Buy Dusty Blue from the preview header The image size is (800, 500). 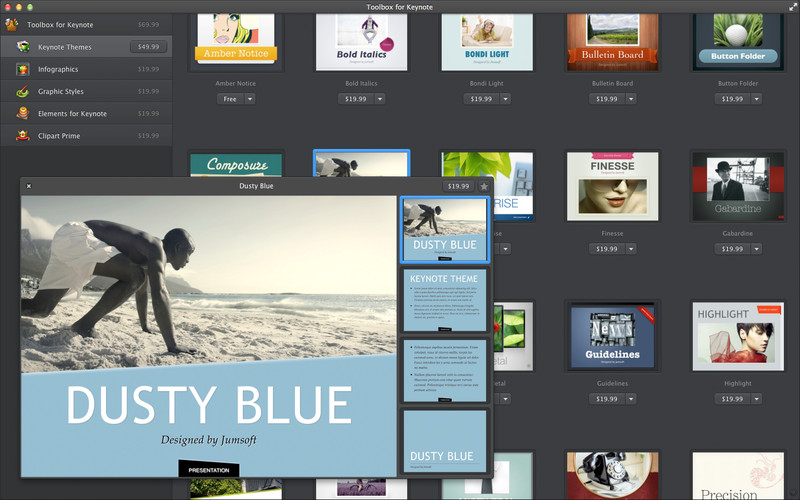458,186
